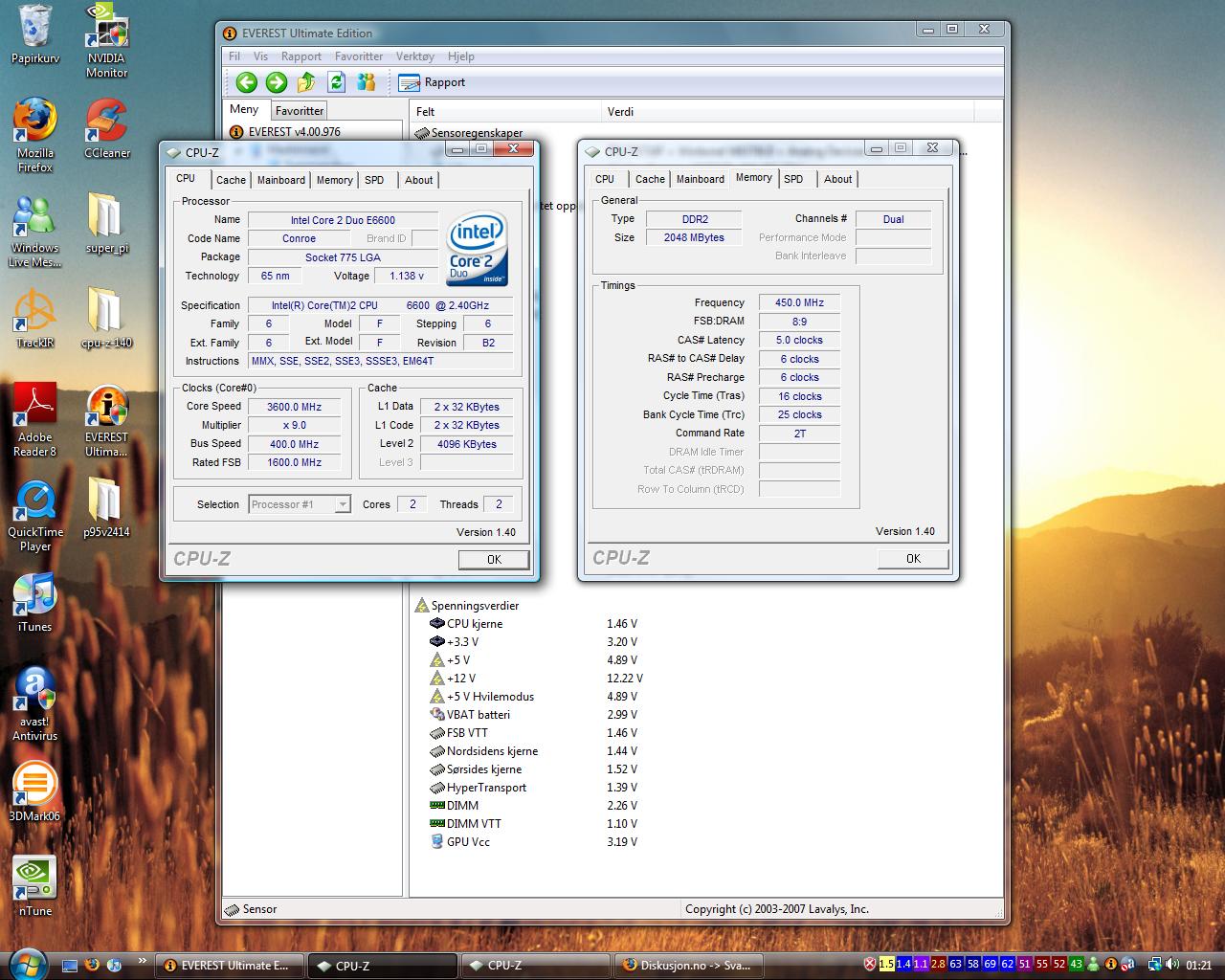Expand the quick launch overflow chevron
The height and width of the screenshot is (980, 1225).
pyautogui.click(x=143, y=961)
